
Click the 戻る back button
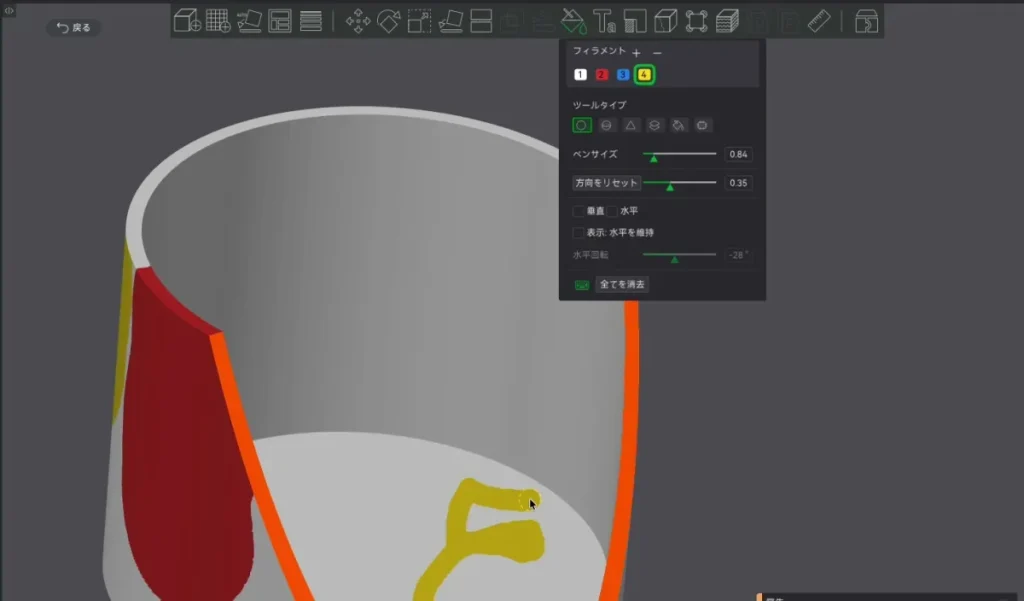coord(74,27)
